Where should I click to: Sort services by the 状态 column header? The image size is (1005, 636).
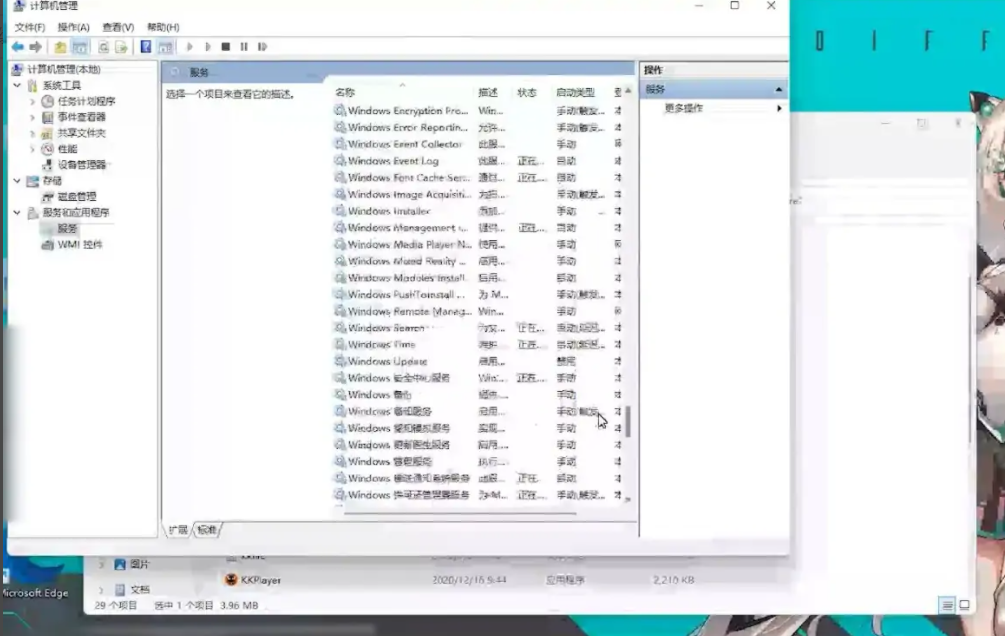coord(527,92)
